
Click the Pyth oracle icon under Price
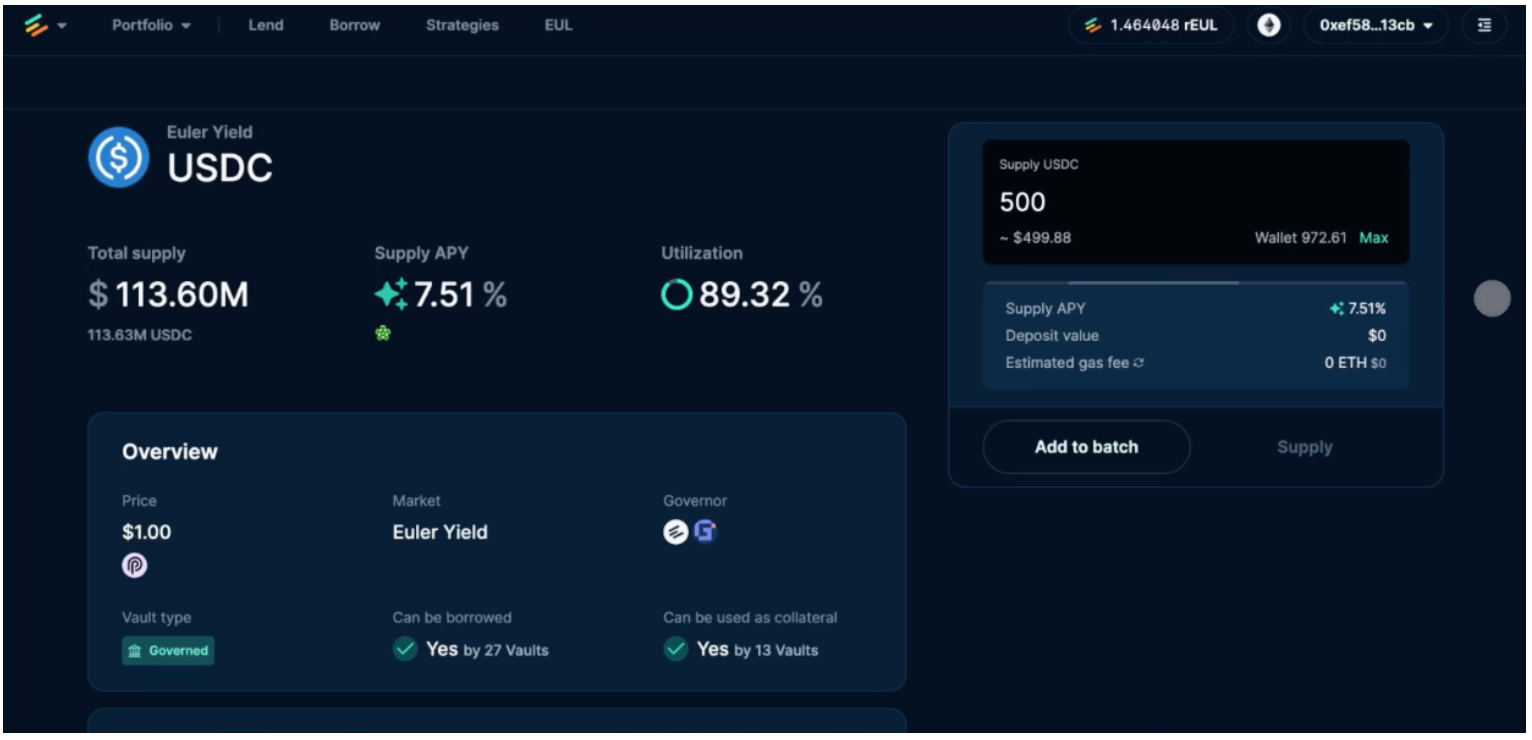pyautogui.click(x=135, y=566)
